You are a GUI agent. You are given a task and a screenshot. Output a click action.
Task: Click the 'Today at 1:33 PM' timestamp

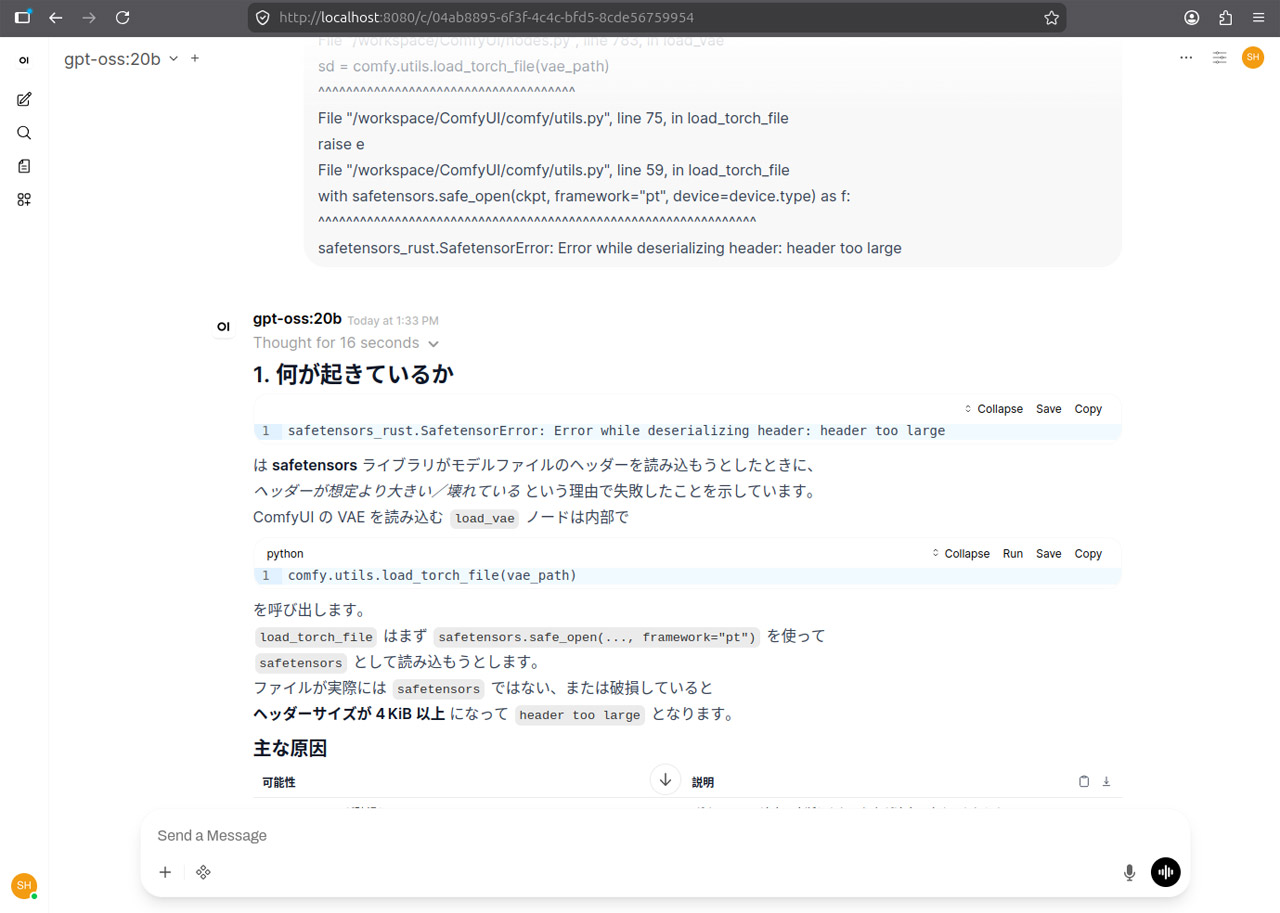(393, 321)
